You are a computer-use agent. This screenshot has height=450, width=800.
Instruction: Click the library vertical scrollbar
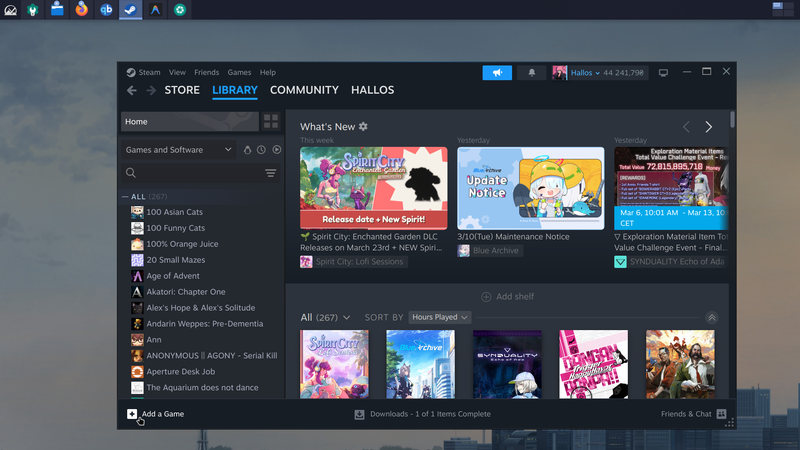point(732,119)
